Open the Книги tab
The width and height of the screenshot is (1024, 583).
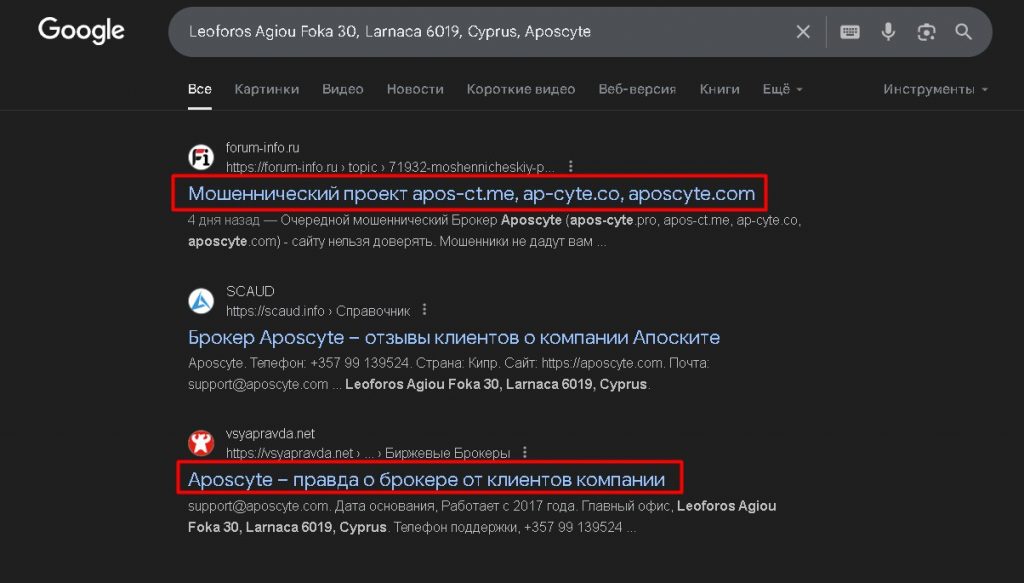click(x=719, y=89)
